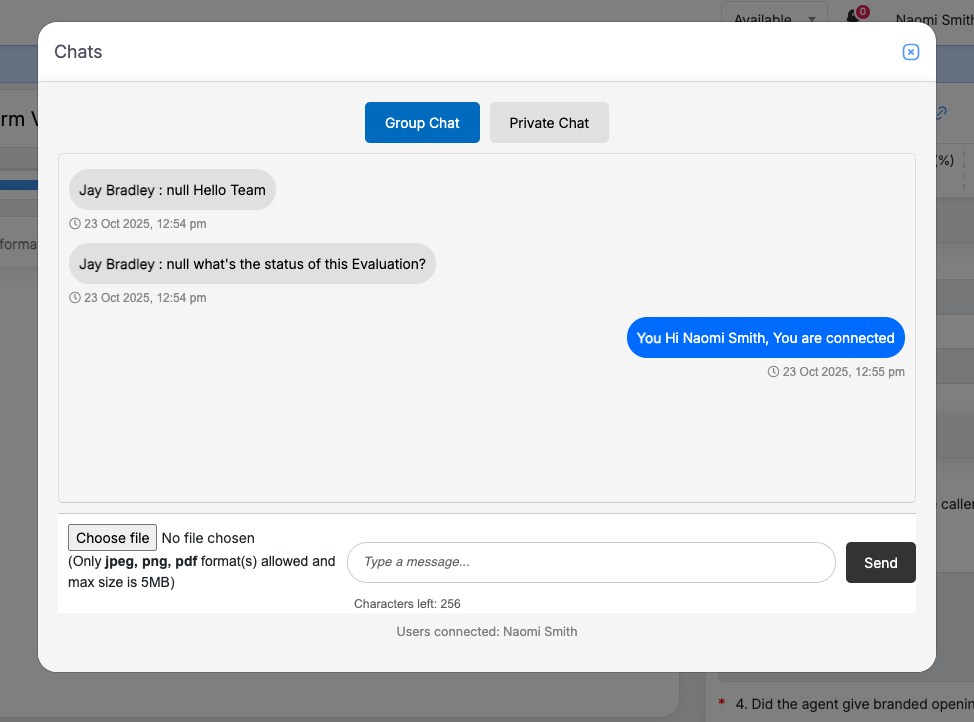The image size is (974, 722).
Task: Click the link icon behind the dialog
Action: tap(941, 113)
